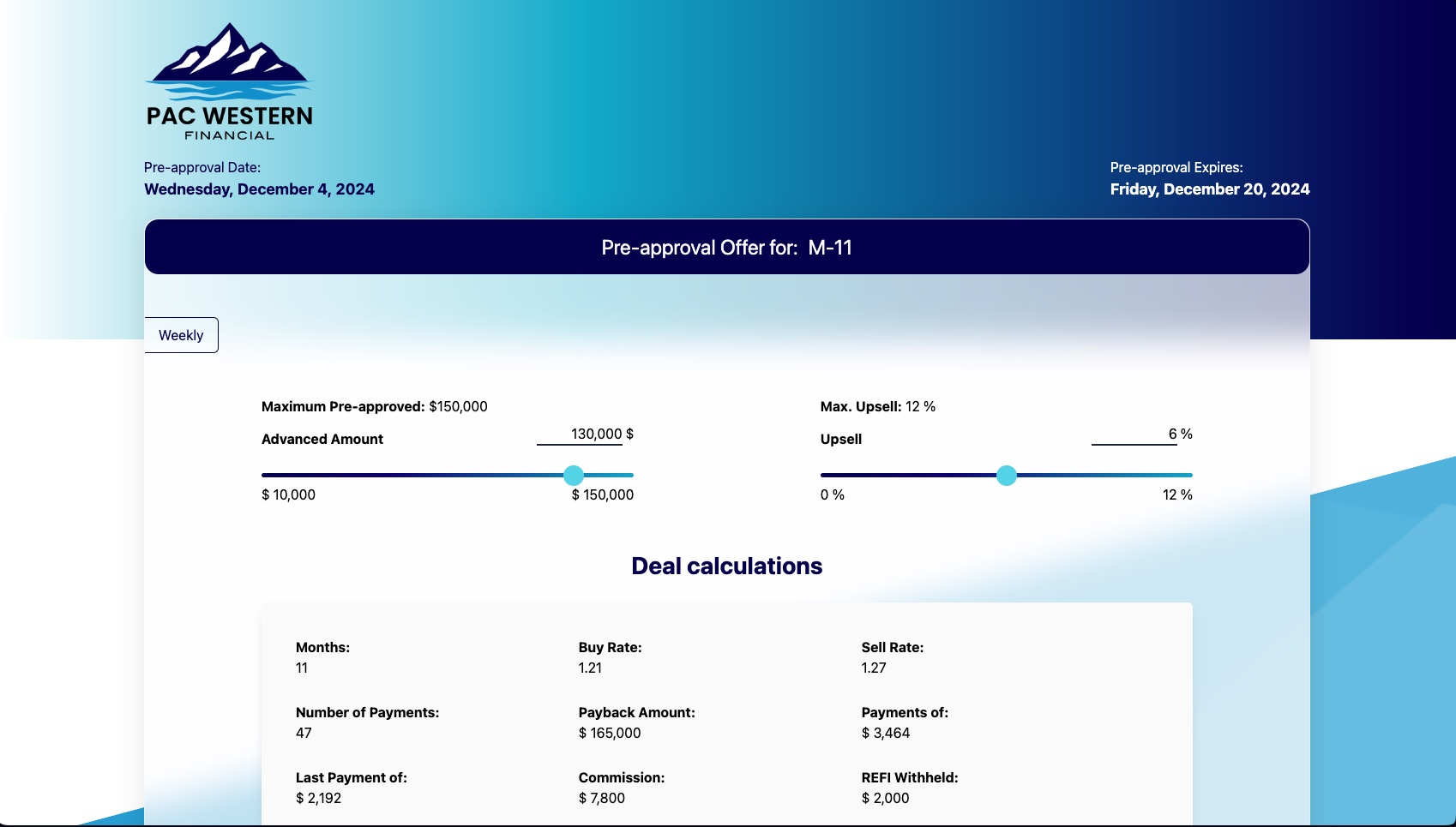
Task: Select the Weekly tab
Action: tap(181, 335)
